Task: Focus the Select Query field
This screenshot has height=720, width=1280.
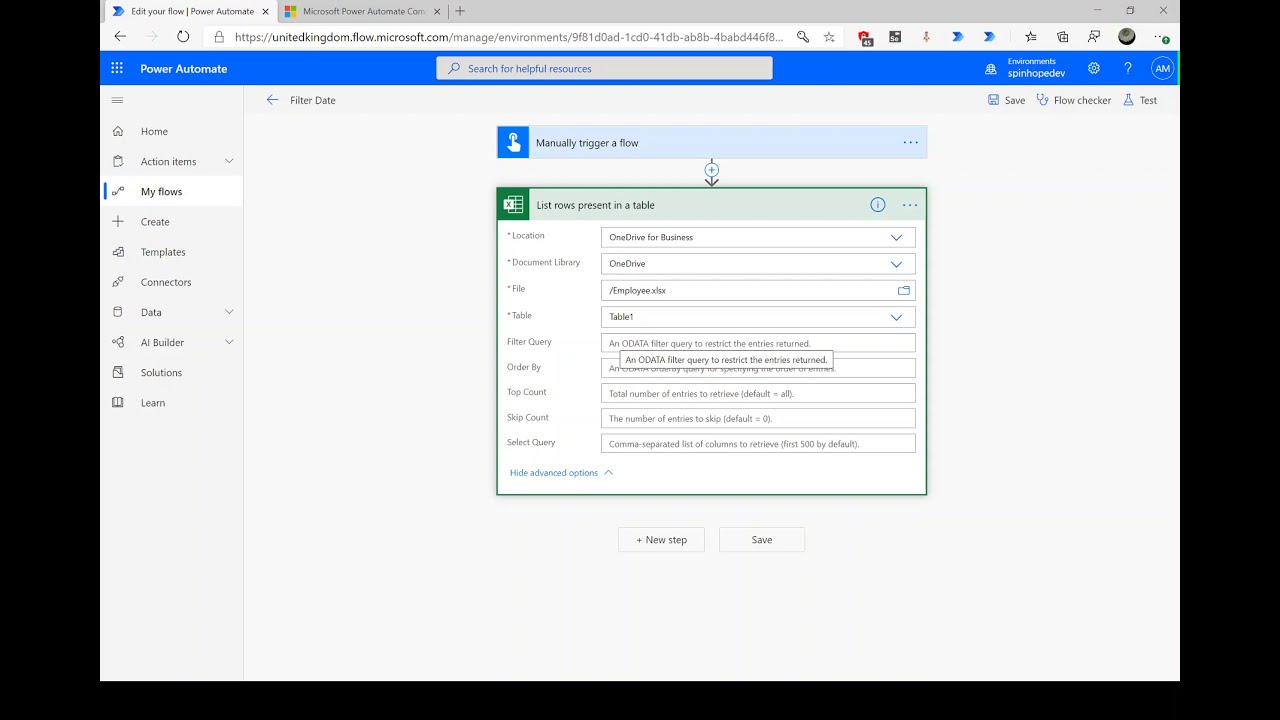Action: pos(758,443)
